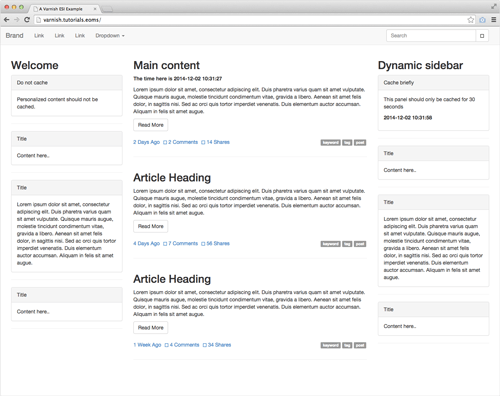Click the 'Cache briefly' panel title
Screen dimensions: 500x396
[399, 83]
